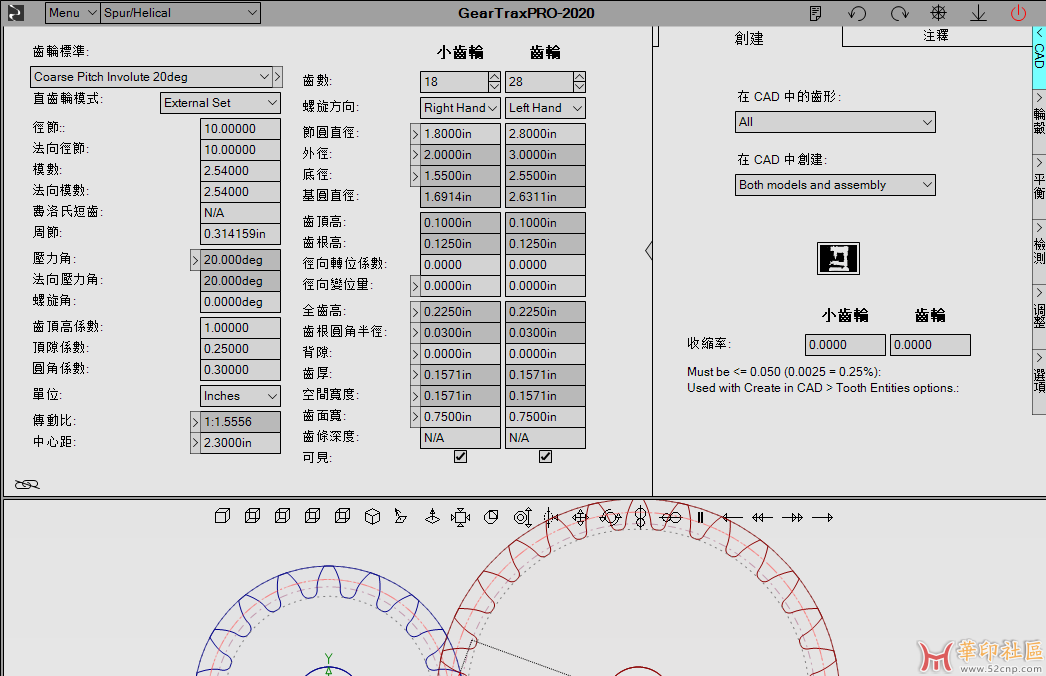The width and height of the screenshot is (1046, 676).
Task: Click the ship-wheel icon in title bar
Action: coord(939,13)
